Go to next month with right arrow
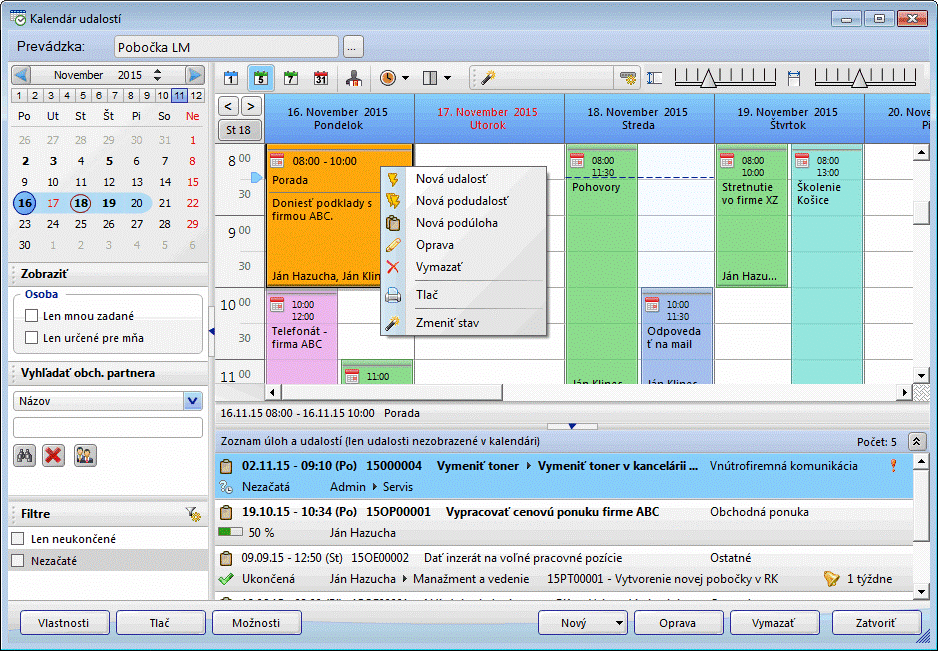This screenshot has width=938, height=651. pyautogui.click(x=194, y=75)
